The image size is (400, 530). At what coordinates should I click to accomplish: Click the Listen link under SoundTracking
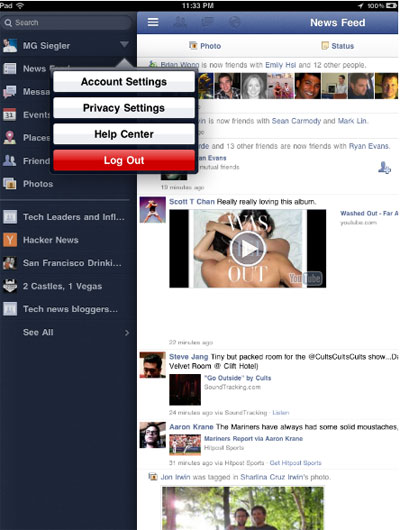281,412
